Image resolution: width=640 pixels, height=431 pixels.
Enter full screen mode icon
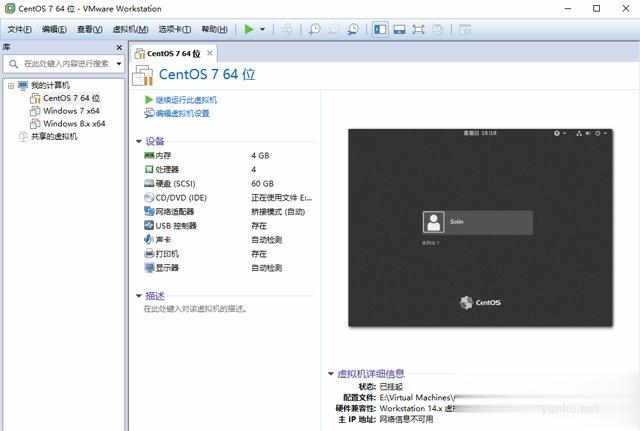(x=418, y=29)
